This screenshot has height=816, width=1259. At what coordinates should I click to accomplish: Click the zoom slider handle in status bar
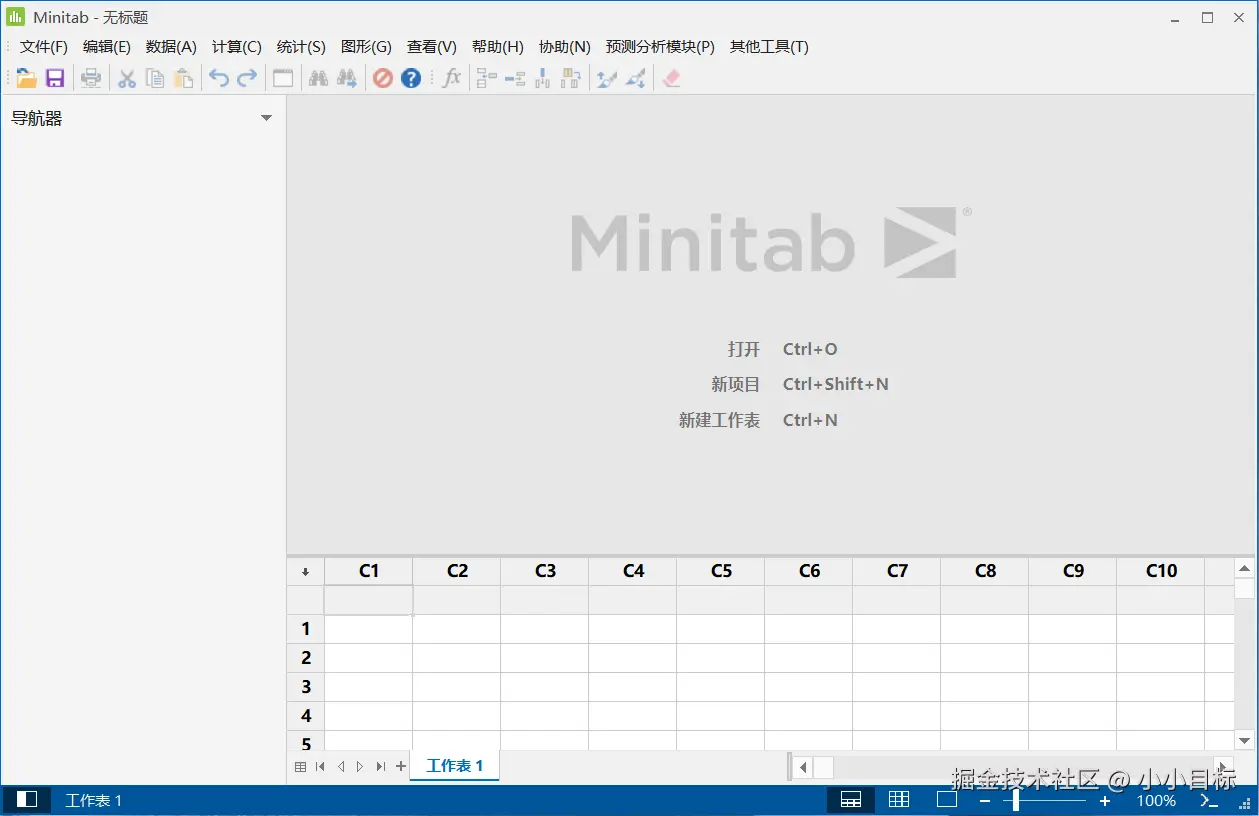click(x=1016, y=800)
